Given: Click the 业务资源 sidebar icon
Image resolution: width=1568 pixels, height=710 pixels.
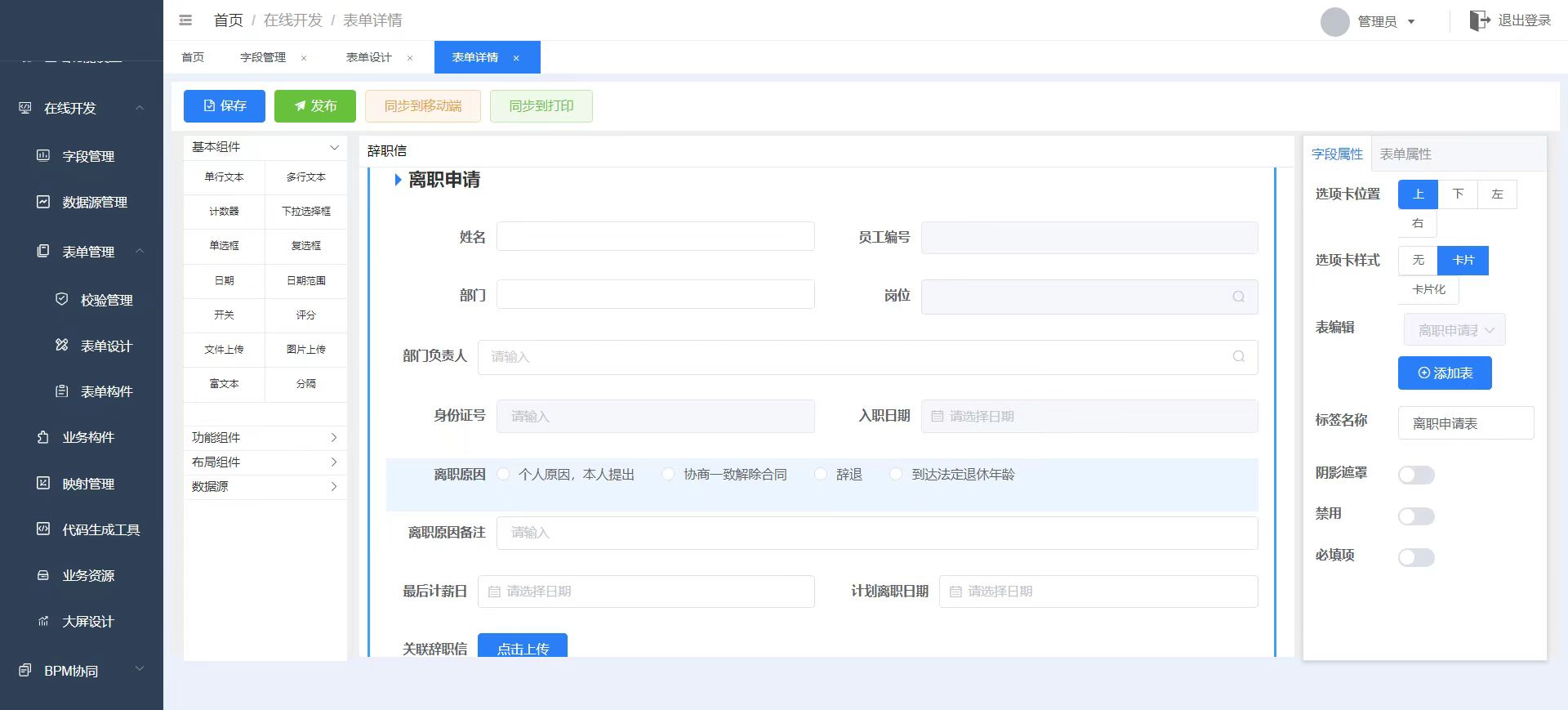Looking at the screenshot, I should [43, 574].
